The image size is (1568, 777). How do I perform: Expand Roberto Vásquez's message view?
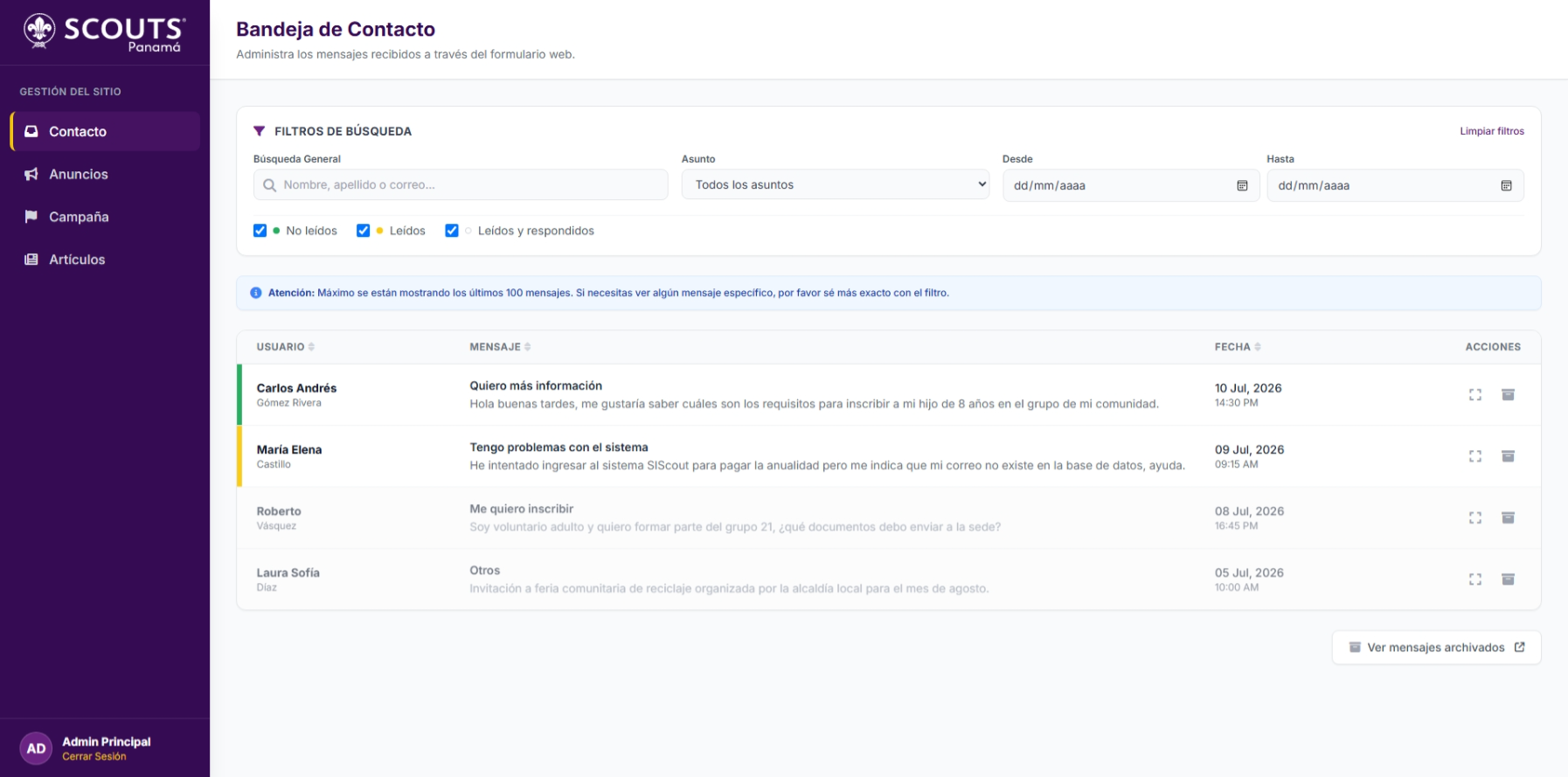[x=1475, y=518]
